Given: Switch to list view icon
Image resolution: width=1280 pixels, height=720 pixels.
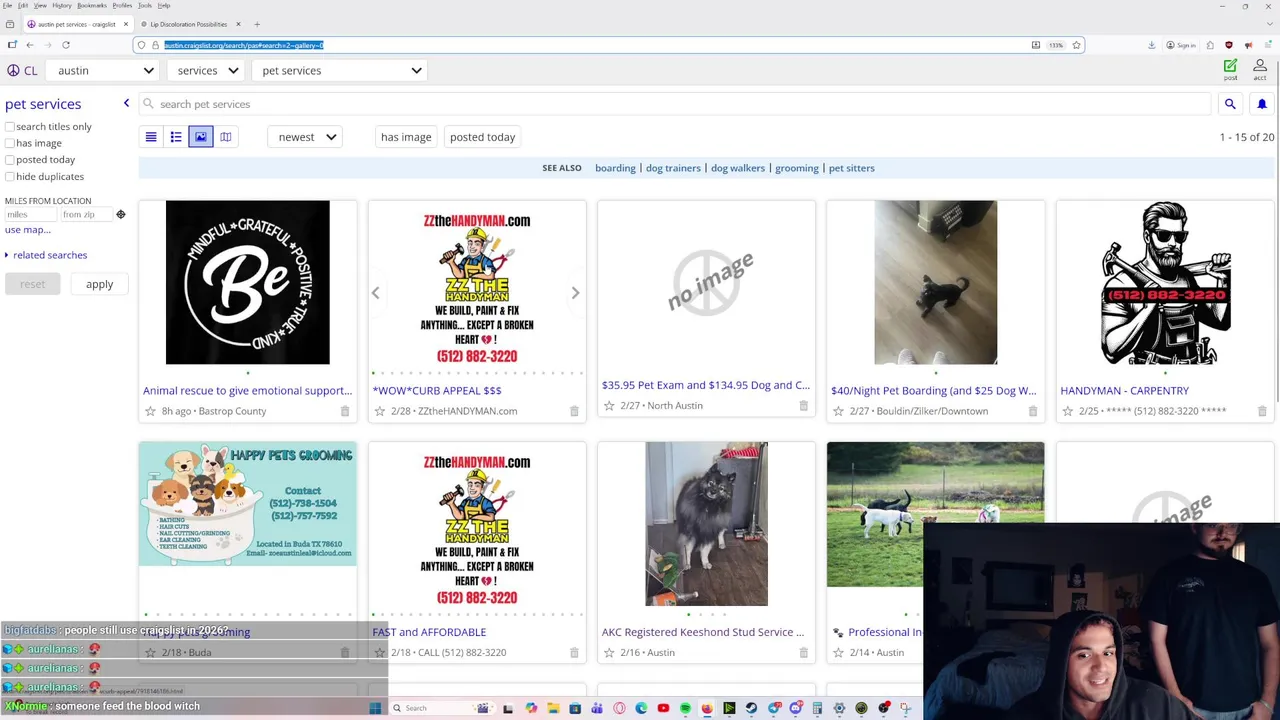Looking at the screenshot, I should (x=151, y=137).
